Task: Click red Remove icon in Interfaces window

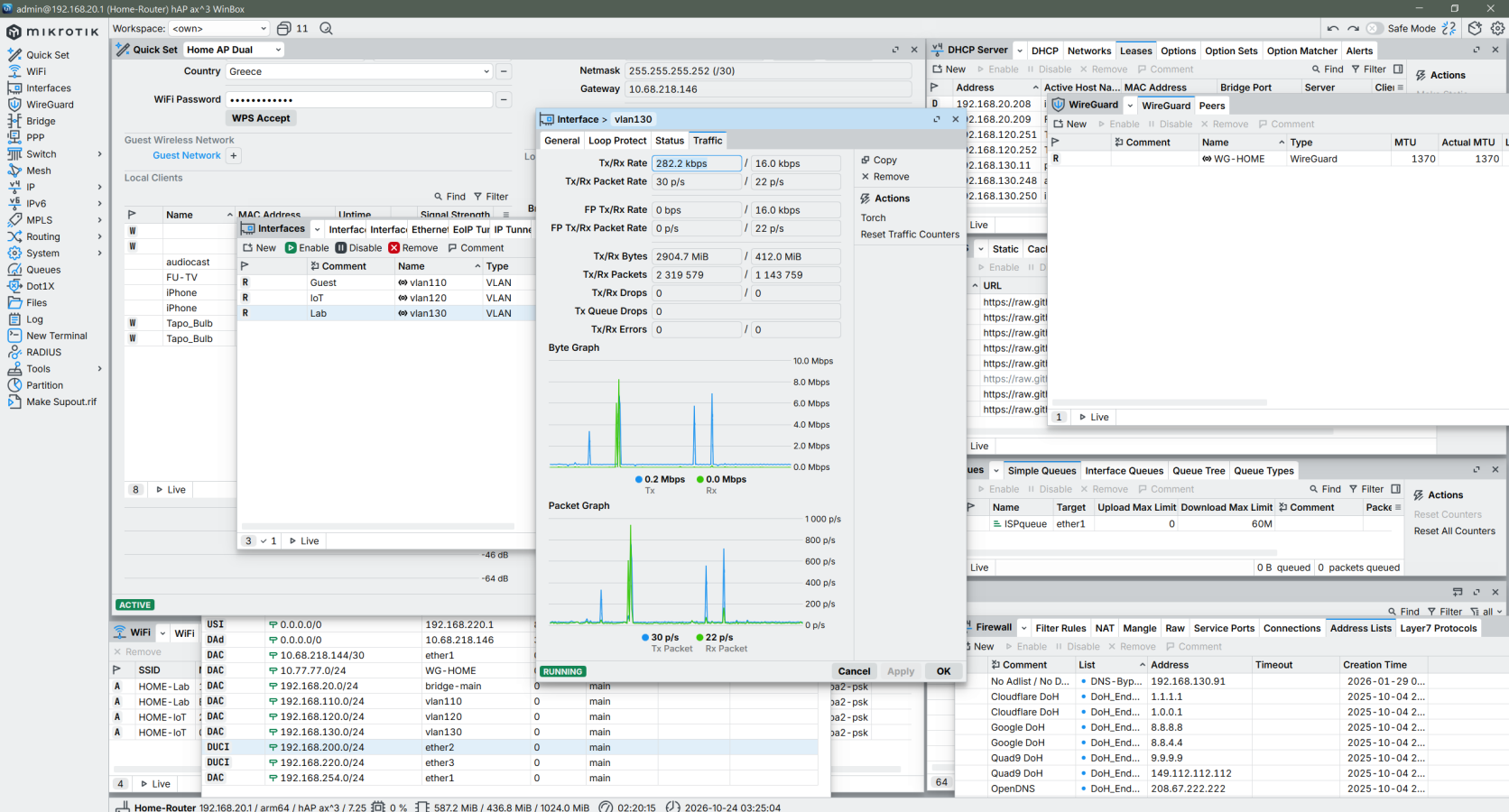Action: coord(393,248)
